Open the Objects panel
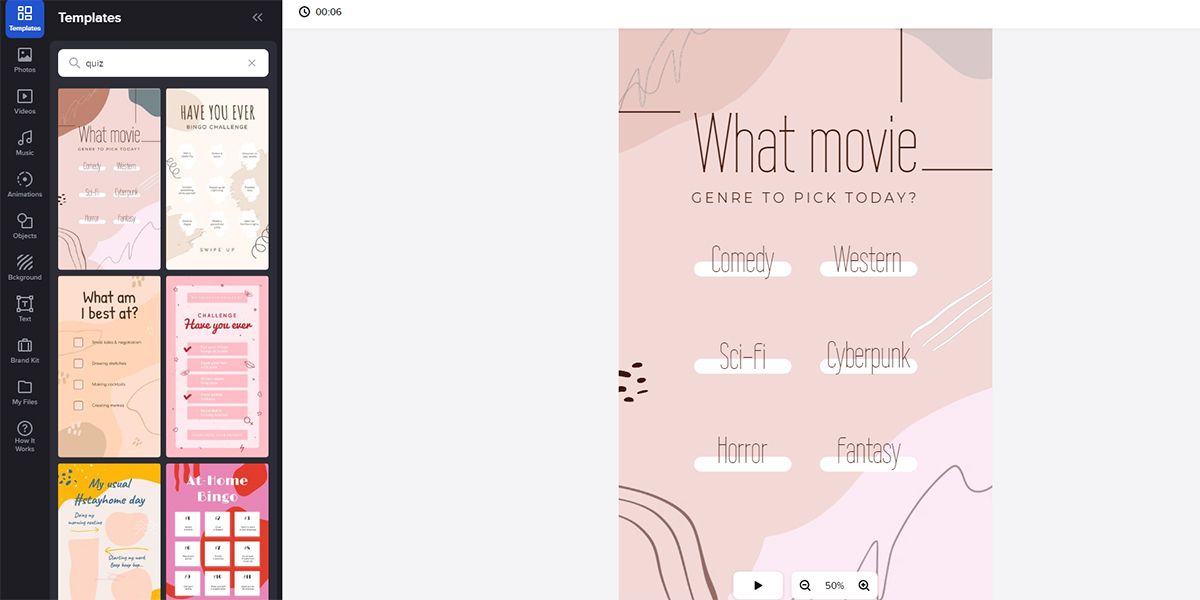The width and height of the screenshot is (1200, 600). [x=25, y=226]
